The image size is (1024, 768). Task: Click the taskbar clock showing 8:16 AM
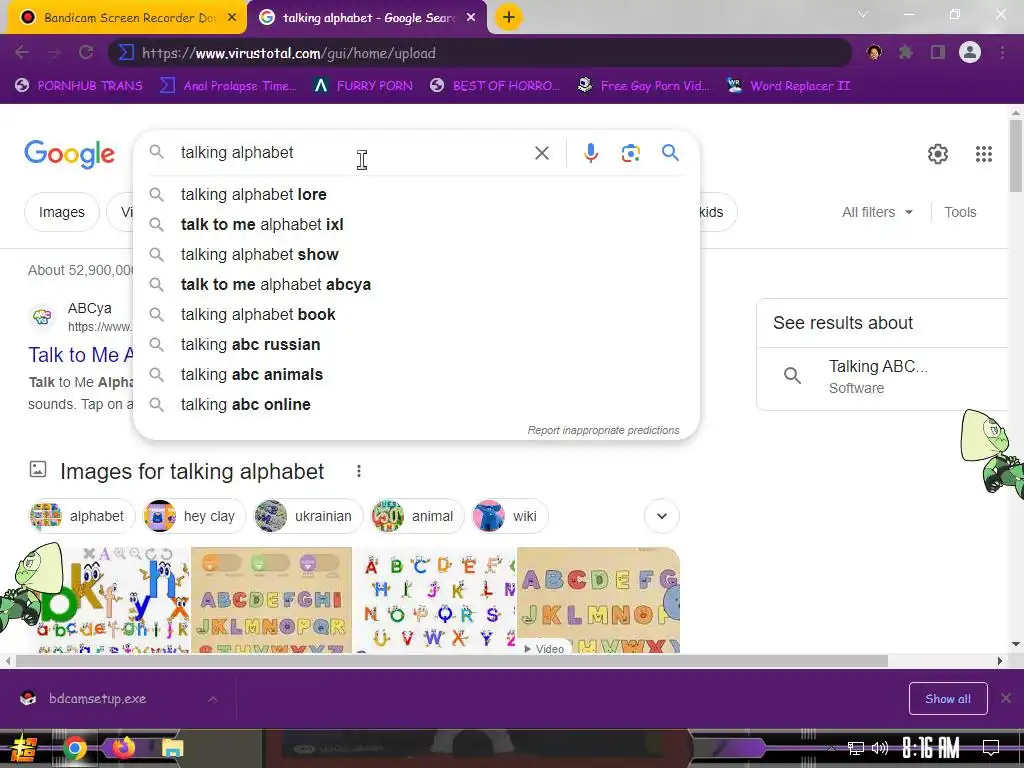[931, 748]
